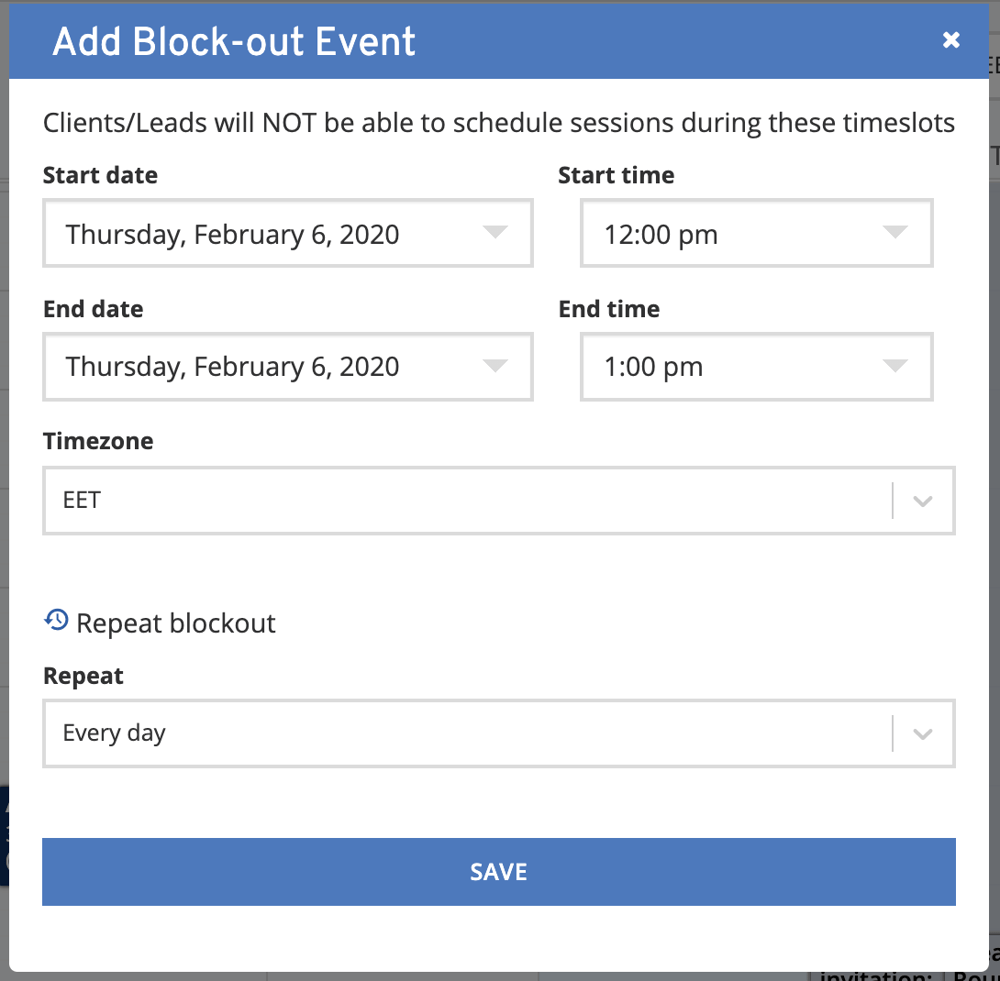Click the Start date dropdown arrow
Image resolution: width=1000 pixels, height=981 pixels.
[495, 233]
